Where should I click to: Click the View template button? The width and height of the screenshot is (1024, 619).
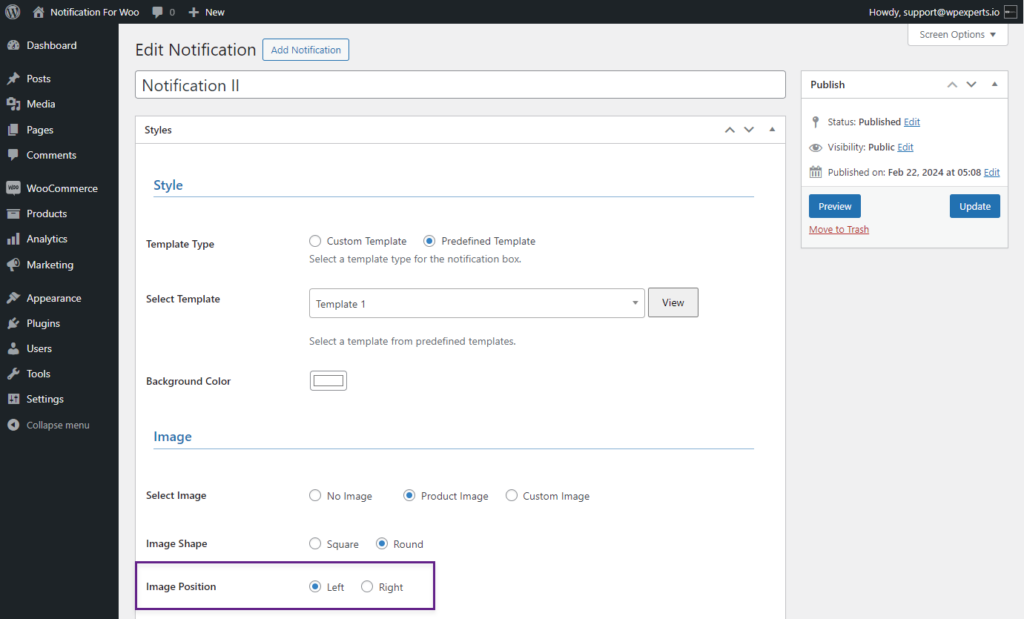coord(673,302)
